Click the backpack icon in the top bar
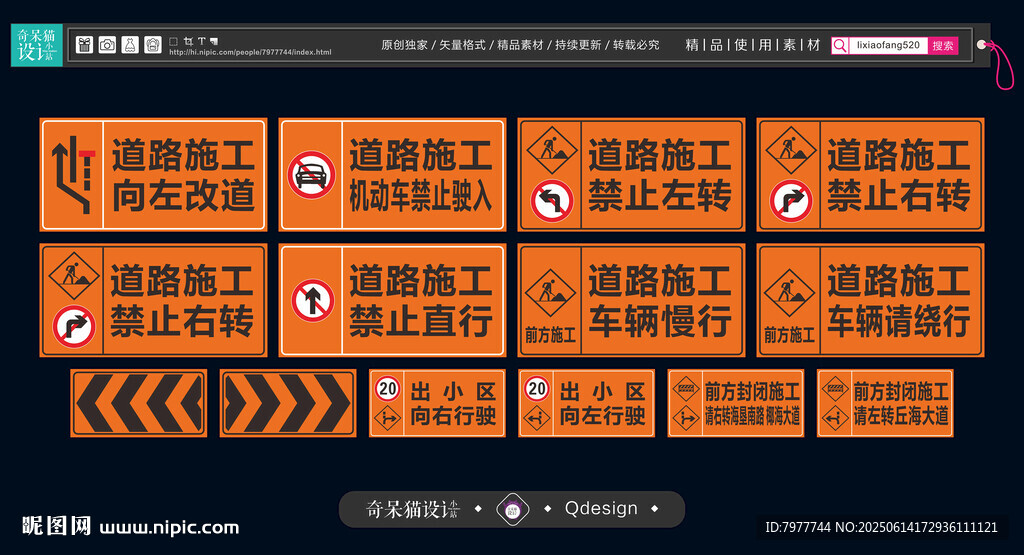This screenshot has height=555, width=1024. 153,44
